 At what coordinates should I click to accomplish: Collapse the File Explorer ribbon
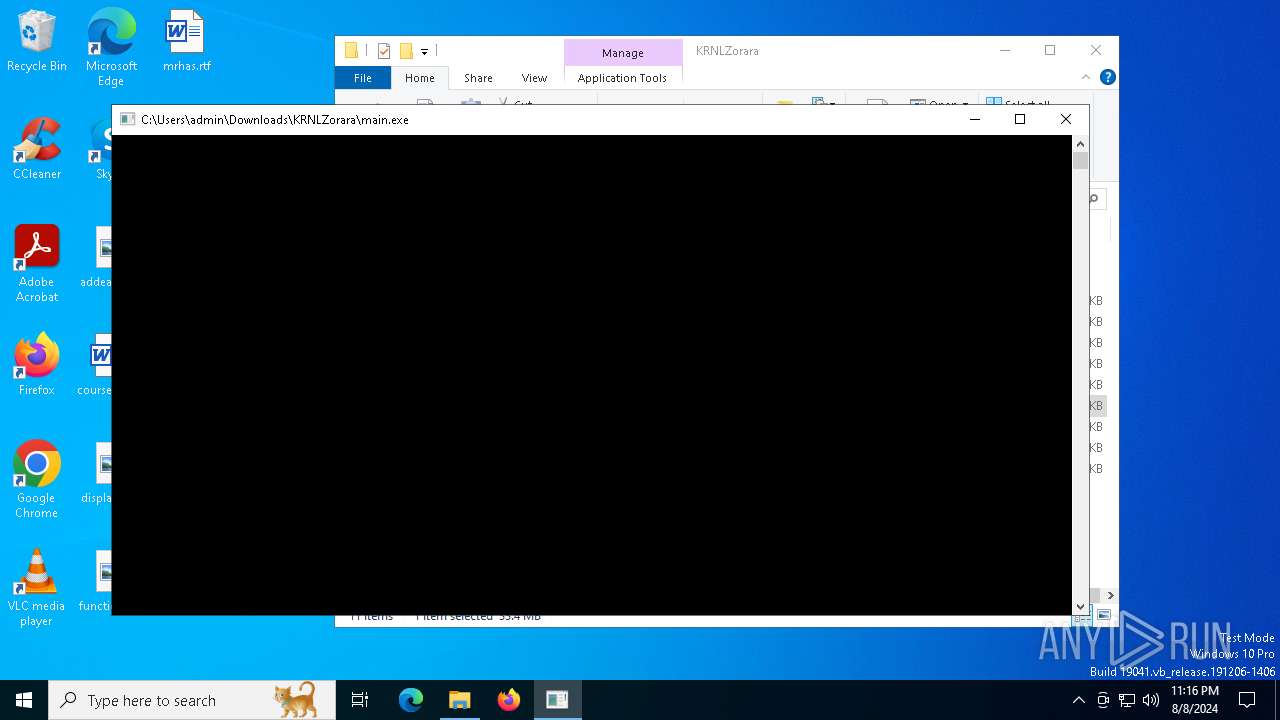(1086, 77)
